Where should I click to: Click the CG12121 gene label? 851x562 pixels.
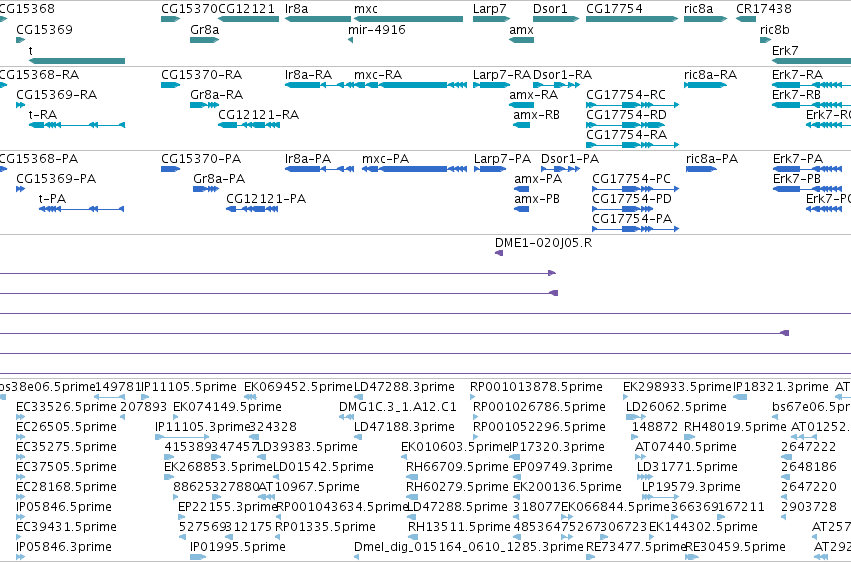246,9
